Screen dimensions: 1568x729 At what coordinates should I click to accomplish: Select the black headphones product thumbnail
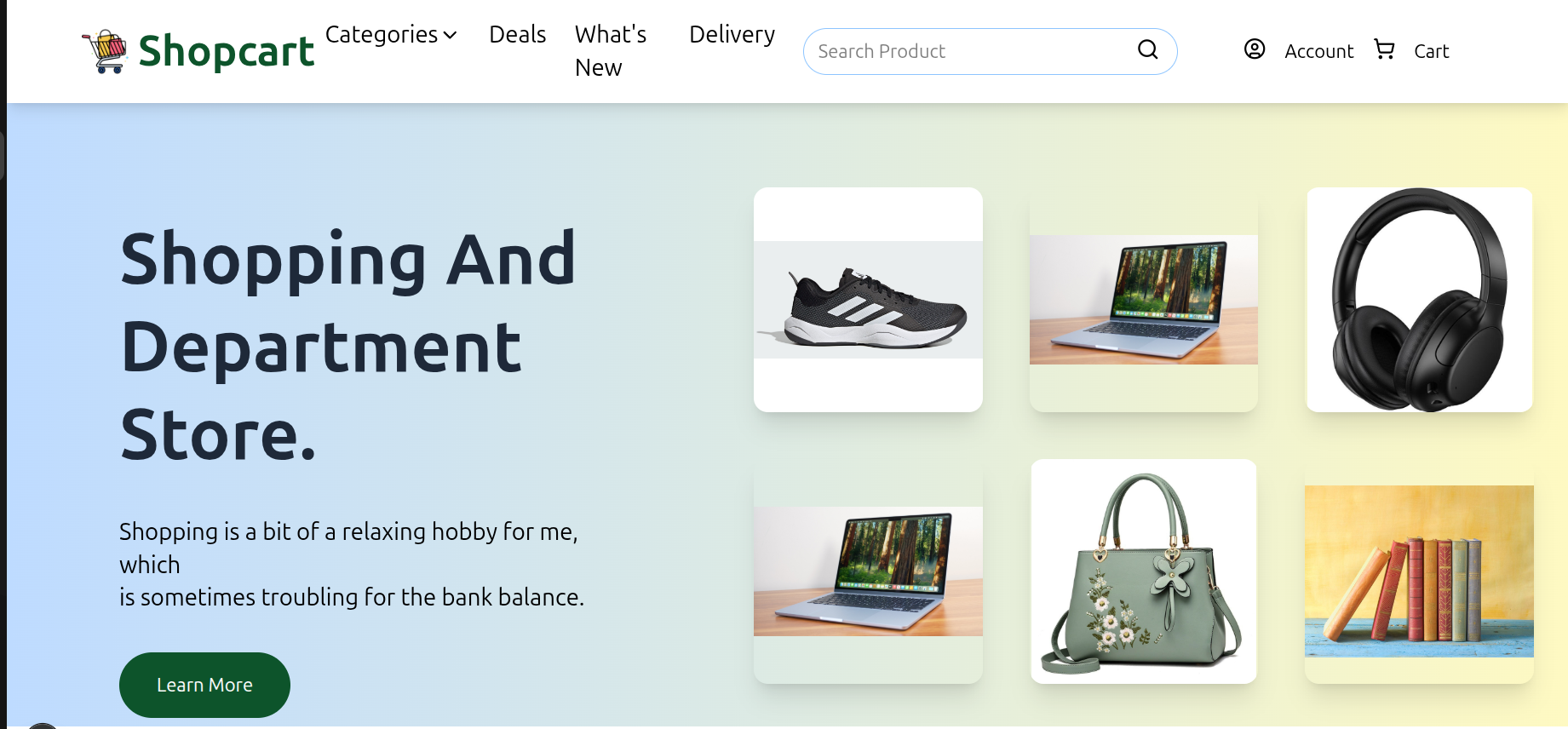pyautogui.click(x=1419, y=300)
